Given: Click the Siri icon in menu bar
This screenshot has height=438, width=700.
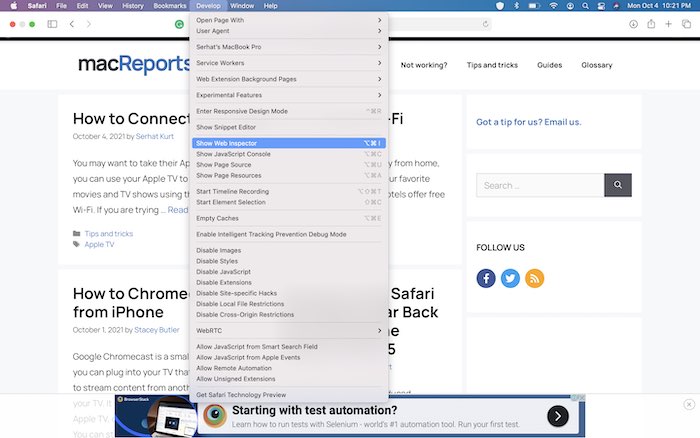Looking at the screenshot, I should coord(617,6).
